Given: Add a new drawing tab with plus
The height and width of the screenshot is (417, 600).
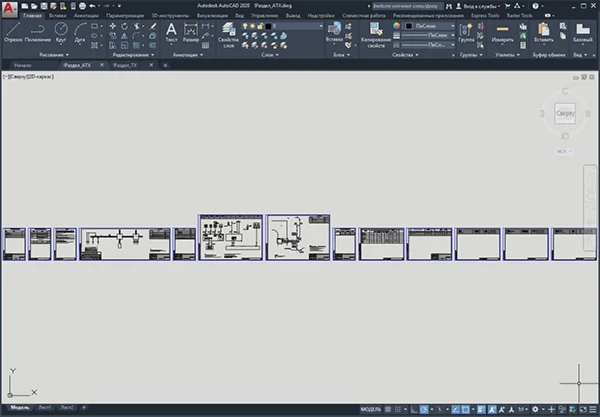Looking at the screenshot, I should tap(165, 65).
